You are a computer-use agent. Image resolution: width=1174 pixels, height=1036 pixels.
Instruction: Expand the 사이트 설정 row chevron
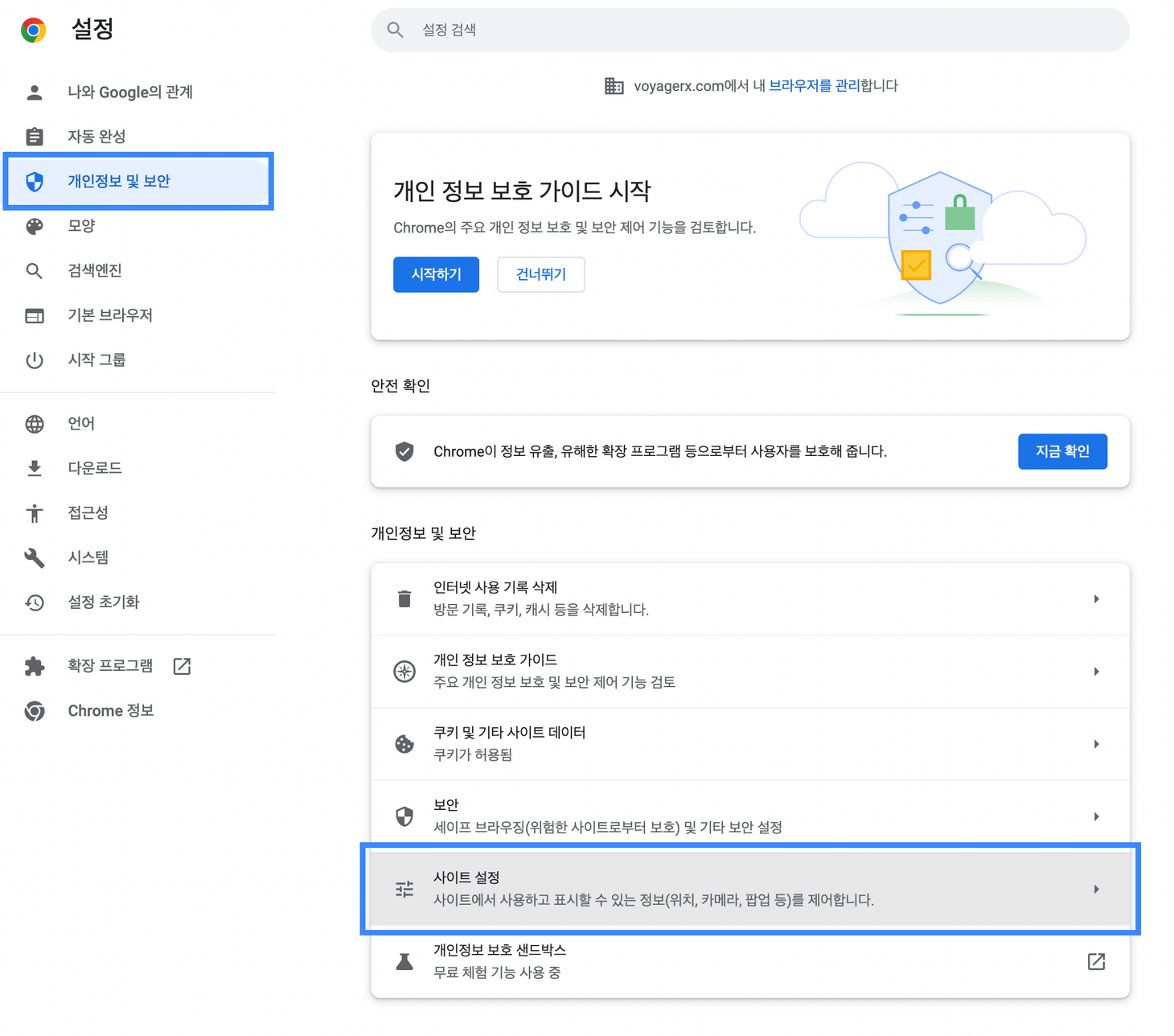(1096, 889)
